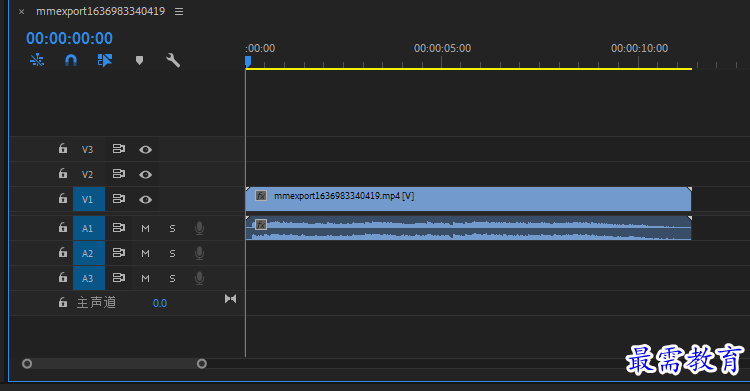Toggle the magnet Snap icon
Screen dimensions: 750x391
tap(71, 60)
